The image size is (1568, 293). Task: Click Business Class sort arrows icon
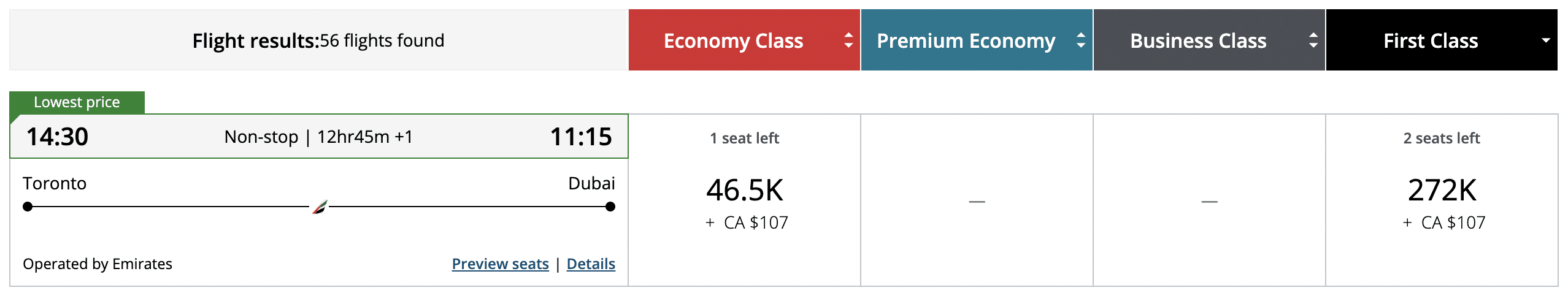pos(1313,40)
